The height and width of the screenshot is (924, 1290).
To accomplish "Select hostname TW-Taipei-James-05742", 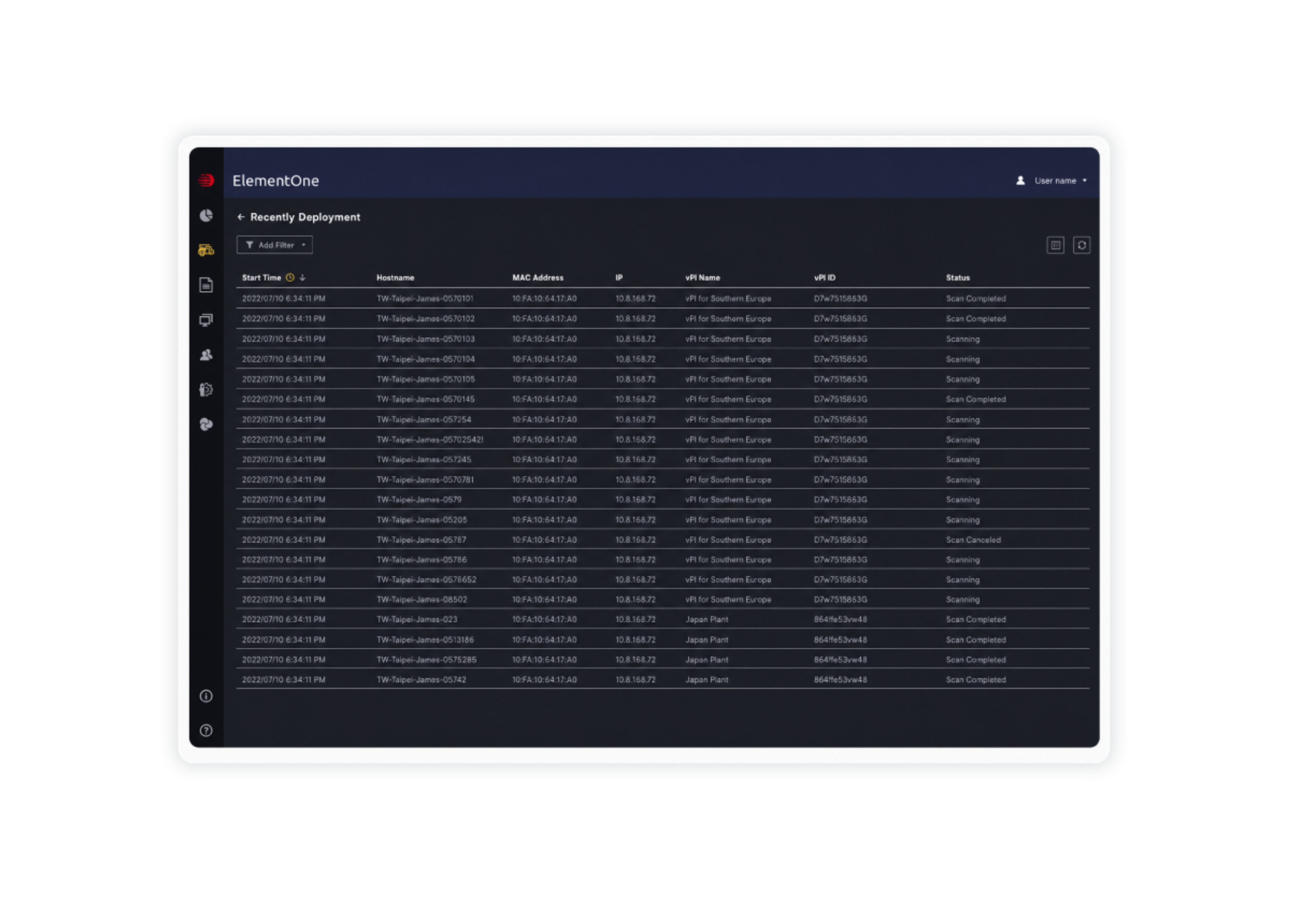I will click(421, 680).
